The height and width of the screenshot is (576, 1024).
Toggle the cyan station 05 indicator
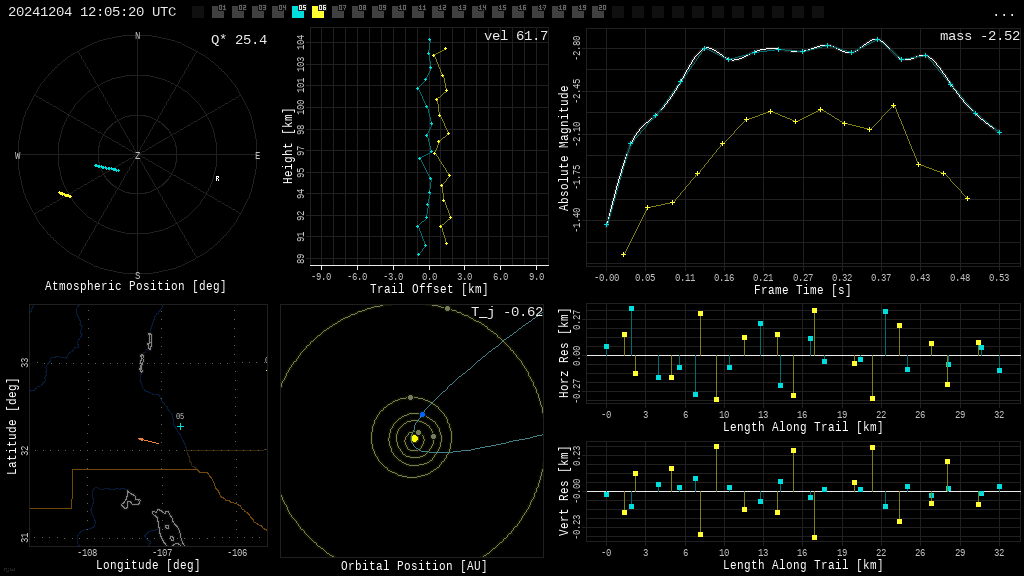point(298,12)
